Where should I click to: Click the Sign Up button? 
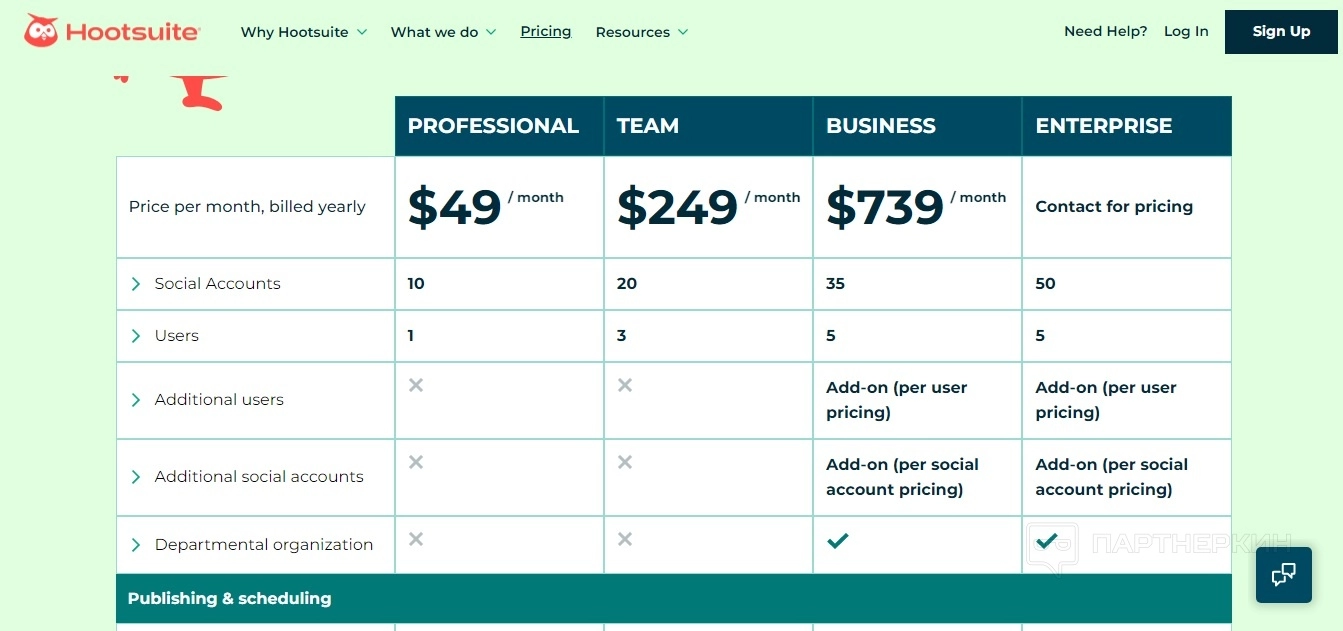pos(1281,32)
